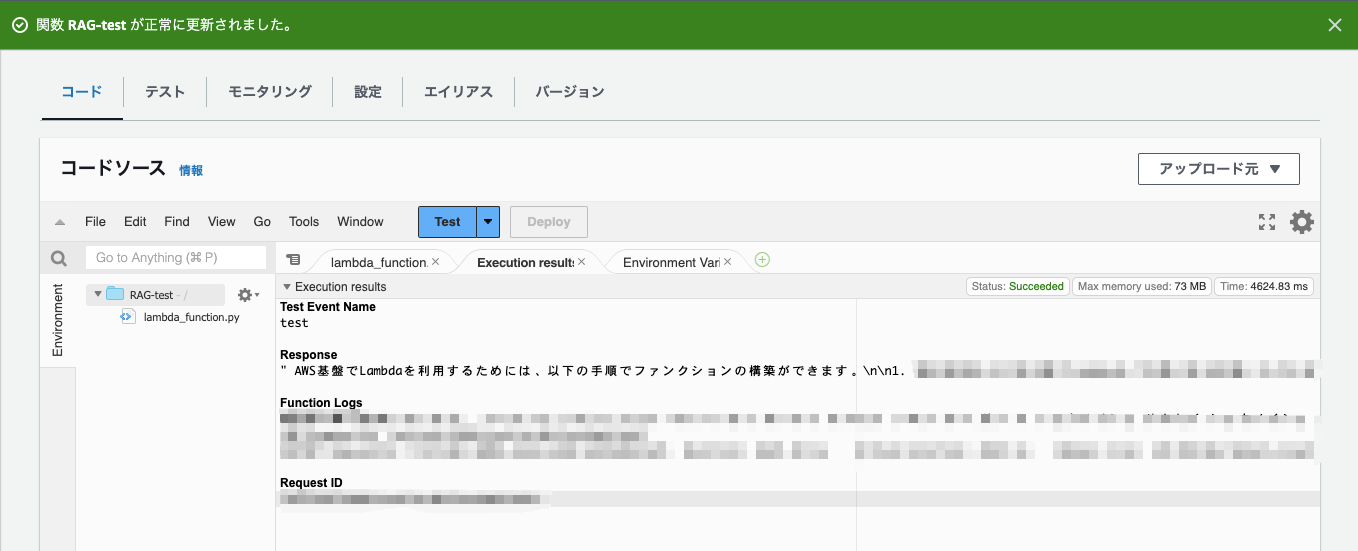The image size is (1358, 551).
Task: Click the Function Logs heading
Action: pyautogui.click(x=320, y=403)
